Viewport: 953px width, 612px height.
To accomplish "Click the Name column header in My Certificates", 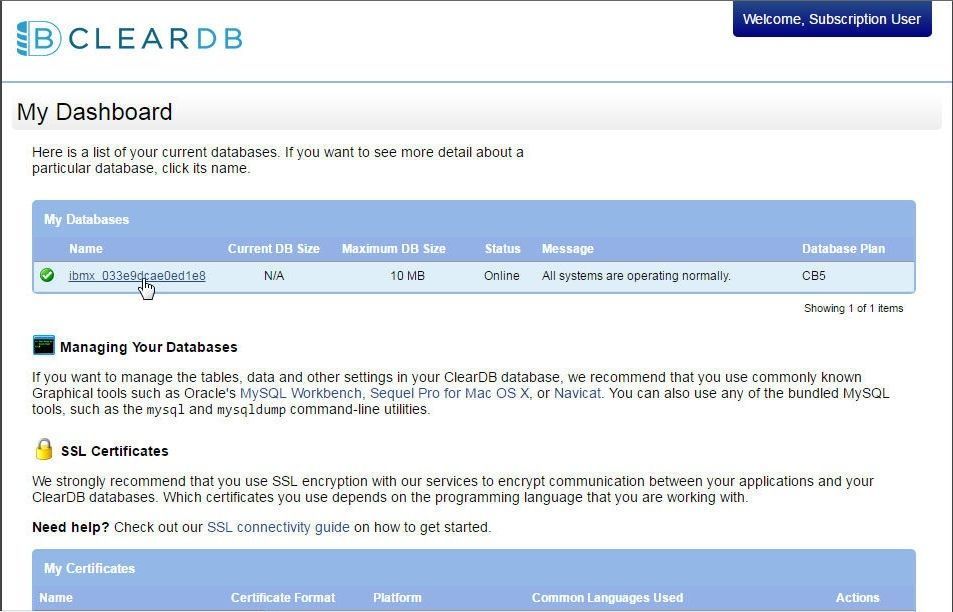I will (x=56, y=597).
